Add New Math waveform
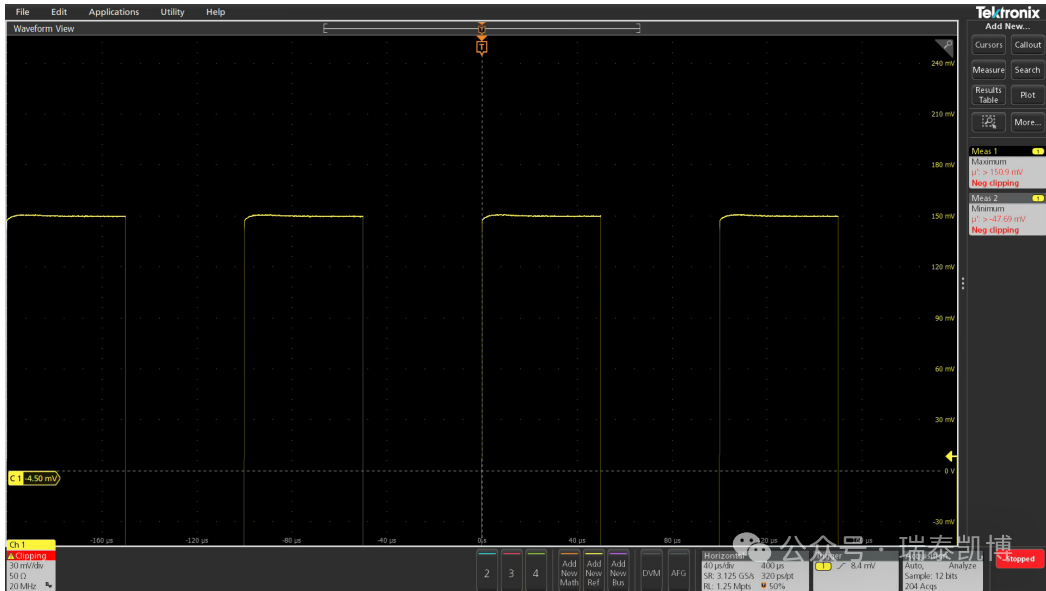Viewport: 1046px width, 591px height. point(569,571)
